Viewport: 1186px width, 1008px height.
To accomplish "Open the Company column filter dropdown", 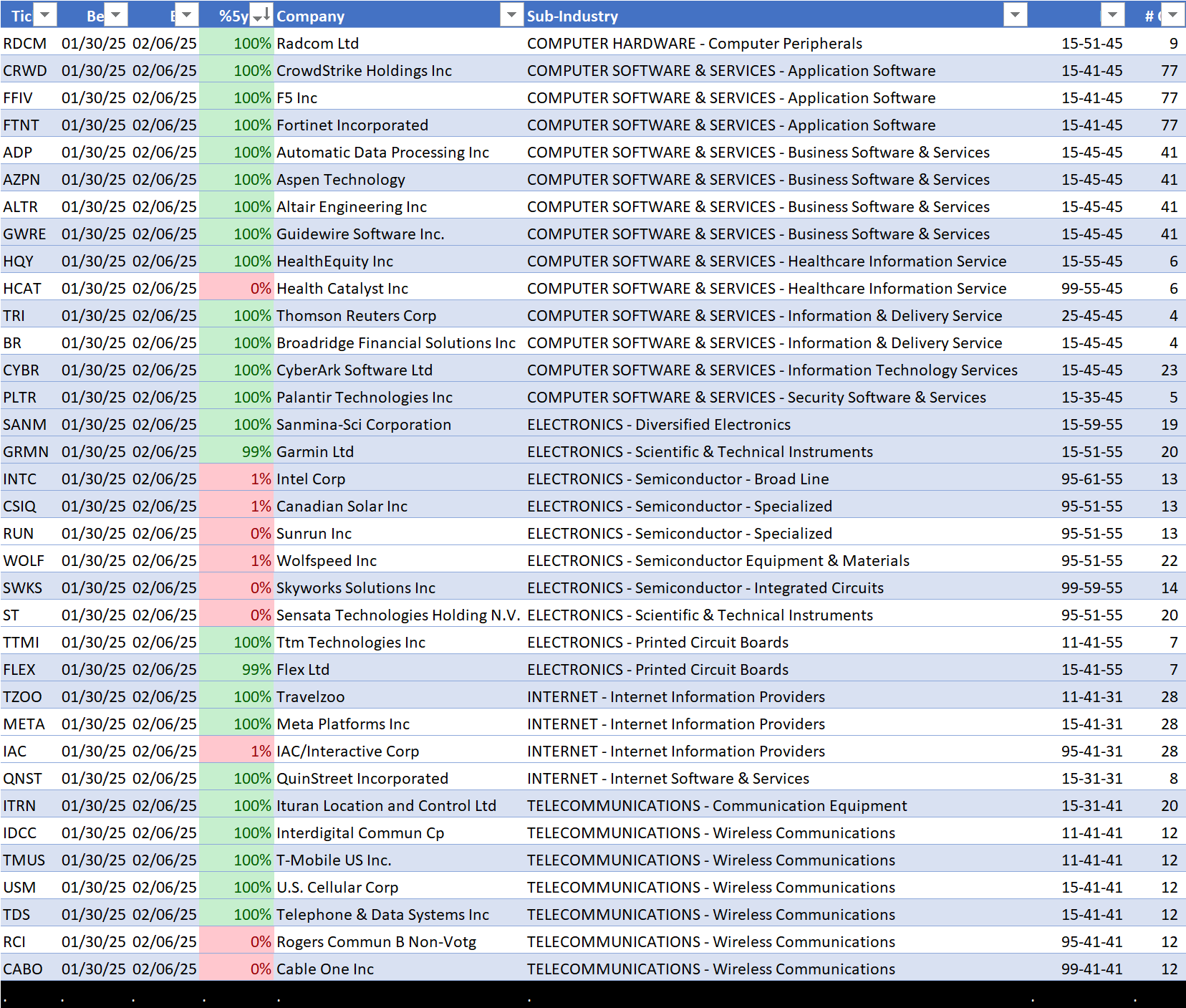I will pyautogui.click(x=511, y=14).
